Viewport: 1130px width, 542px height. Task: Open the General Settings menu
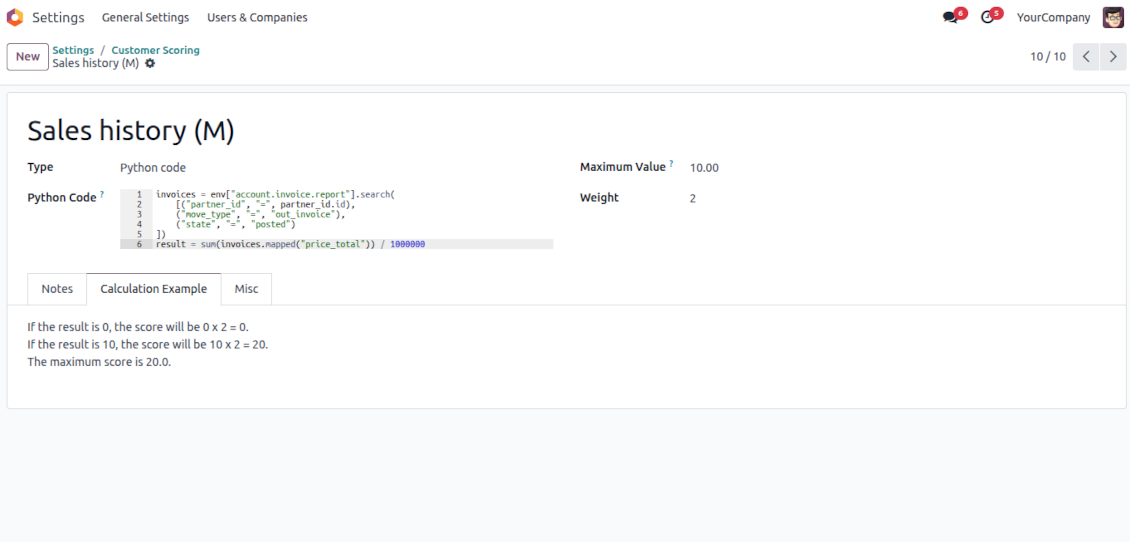pyautogui.click(x=146, y=17)
